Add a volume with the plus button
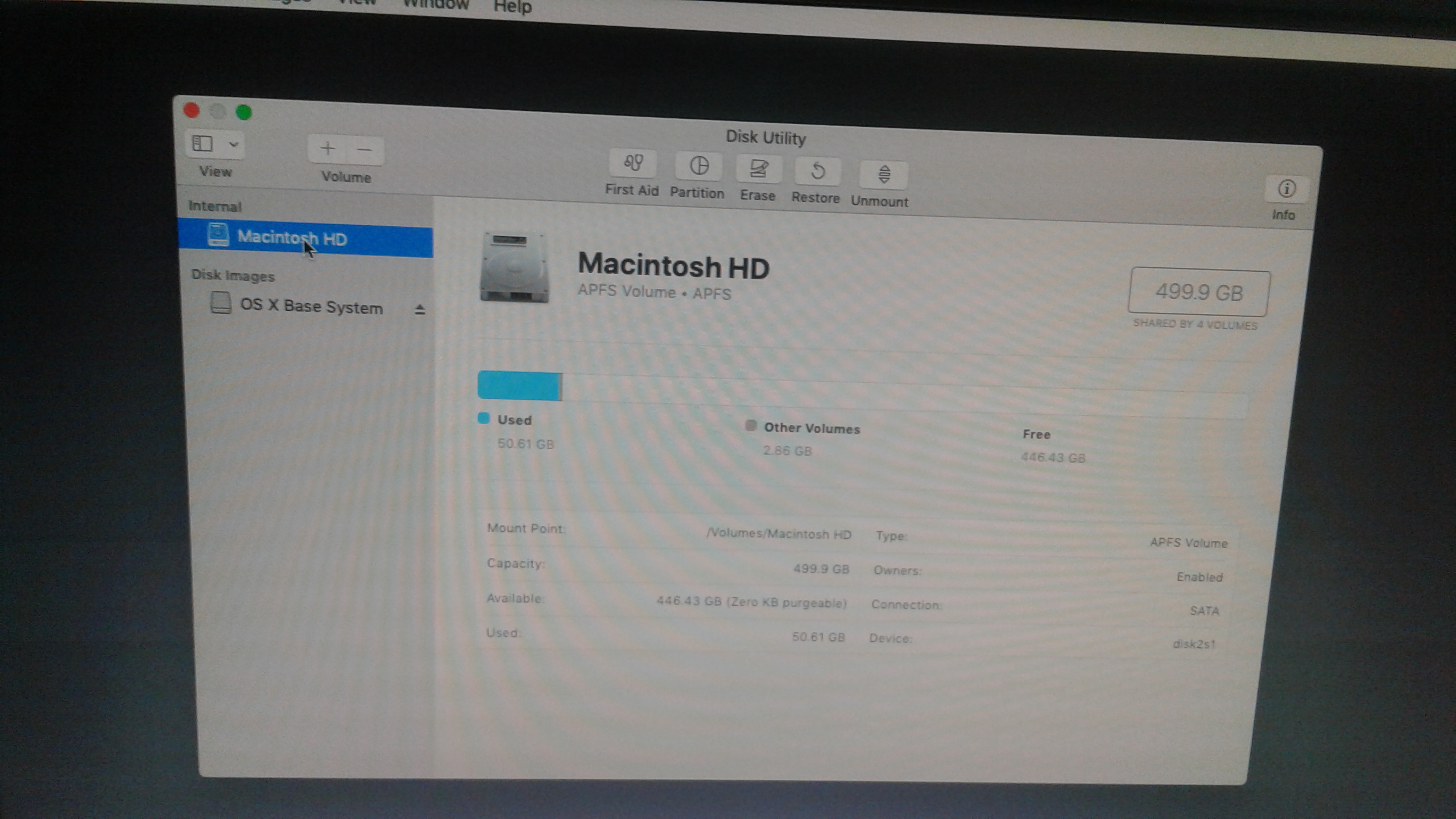The image size is (1456, 819). pos(328,149)
